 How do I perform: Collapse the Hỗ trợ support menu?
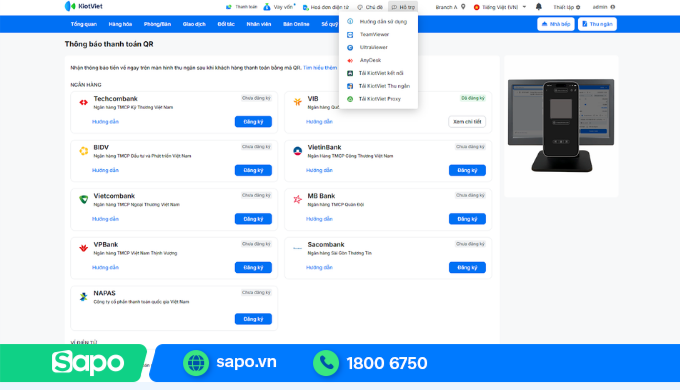[x=403, y=7]
